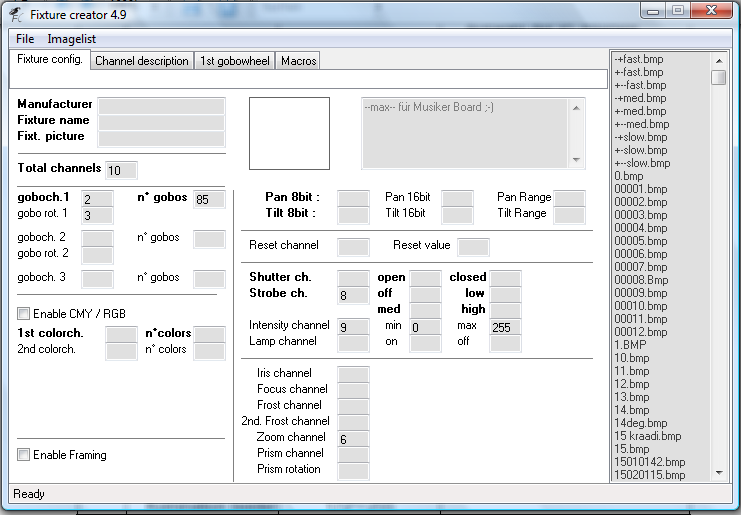Tick the Enable Framing checkbox
The height and width of the screenshot is (515, 741).
pyautogui.click(x=23, y=455)
